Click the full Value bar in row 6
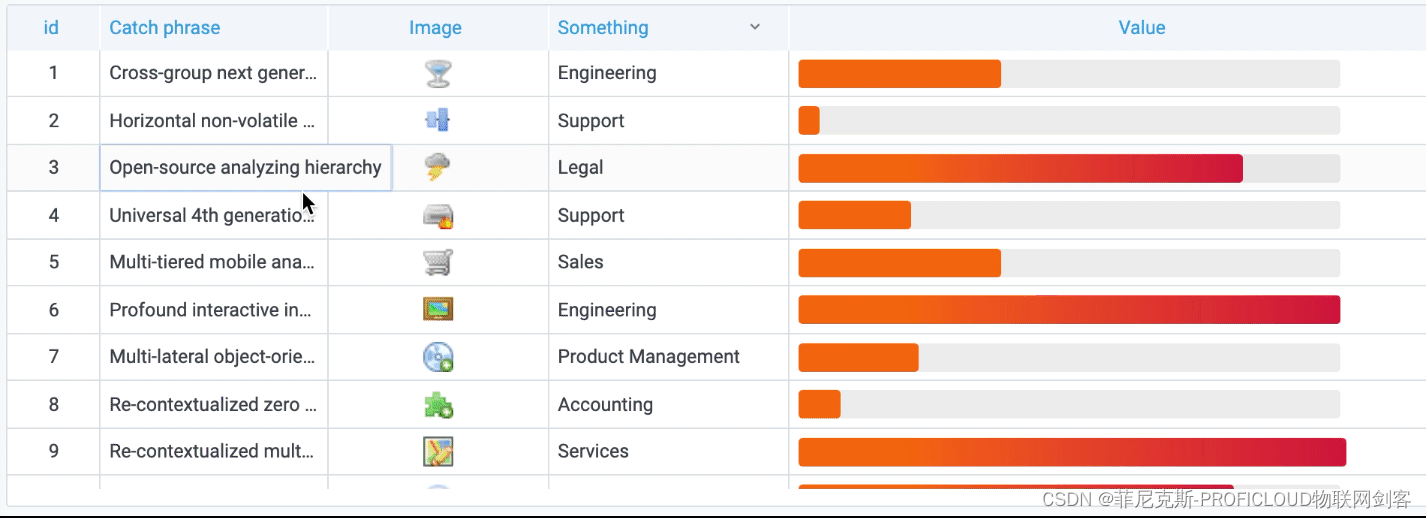Viewport: 1426px width, 518px height. pyautogui.click(x=1068, y=310)
